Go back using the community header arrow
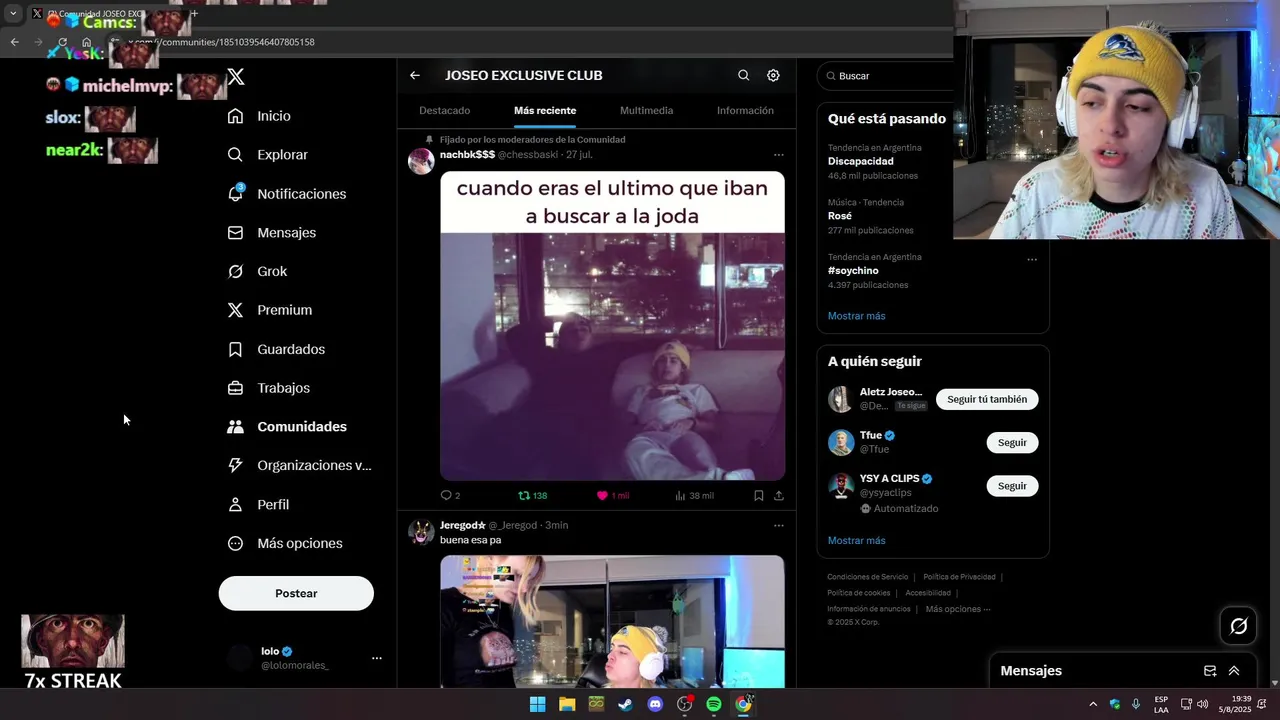Image resolution: width=1280 pixels, height=720 pixels. pyautogui.click(x=415, y=75)
